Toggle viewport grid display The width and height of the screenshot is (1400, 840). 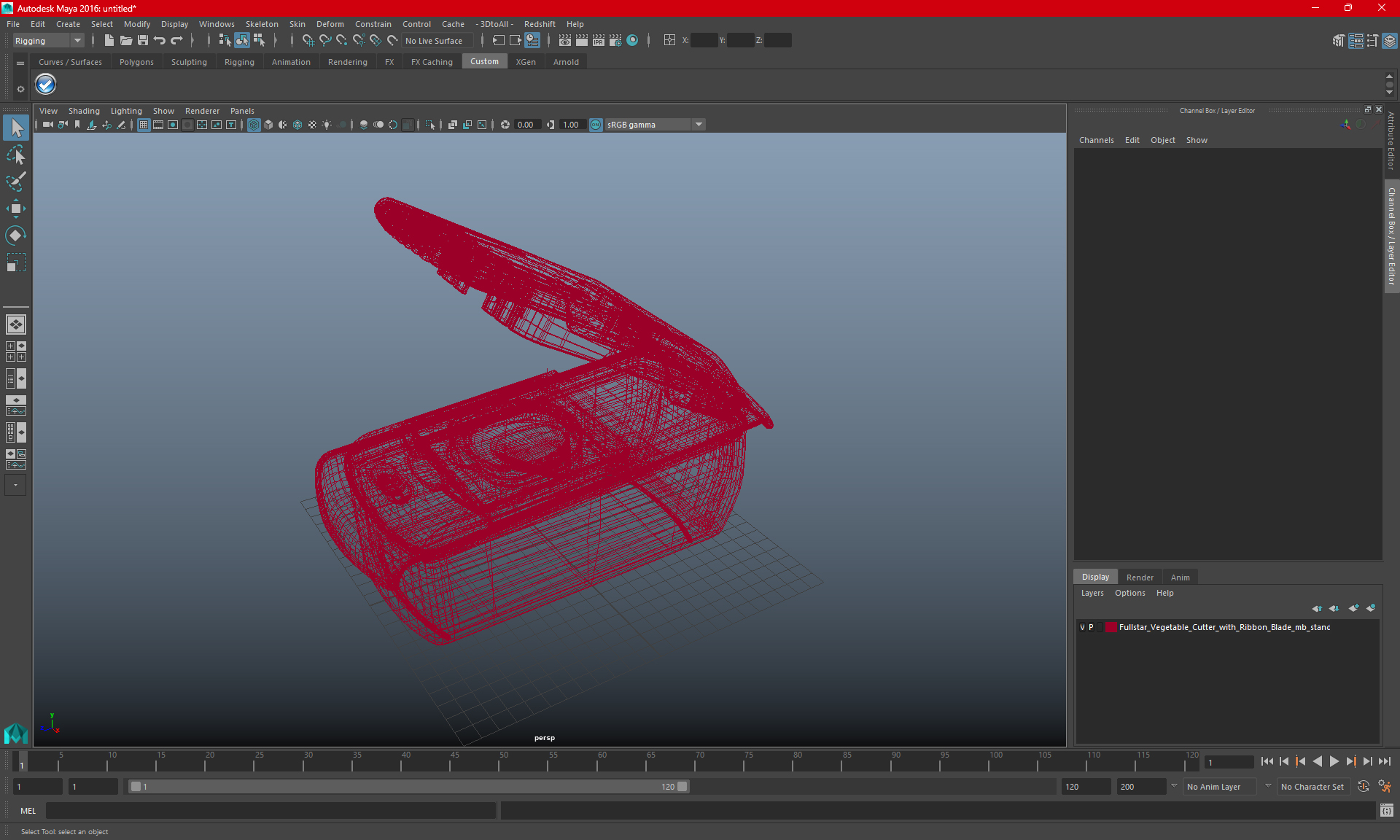click(144, 125)
